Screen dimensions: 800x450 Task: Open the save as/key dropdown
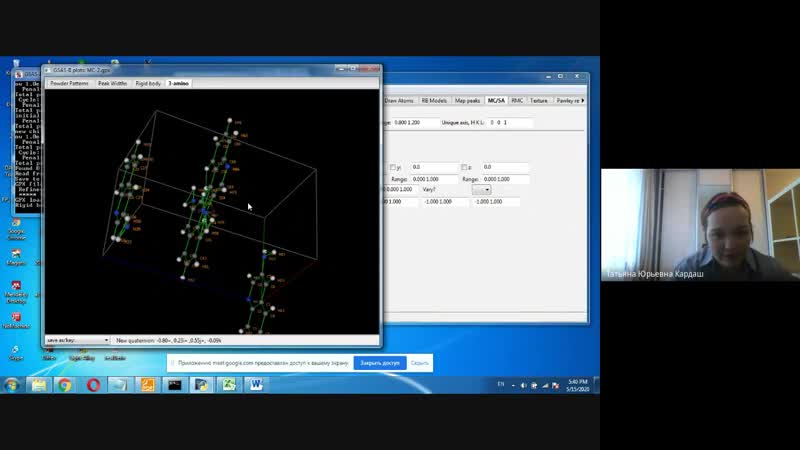tap(77, 340)
